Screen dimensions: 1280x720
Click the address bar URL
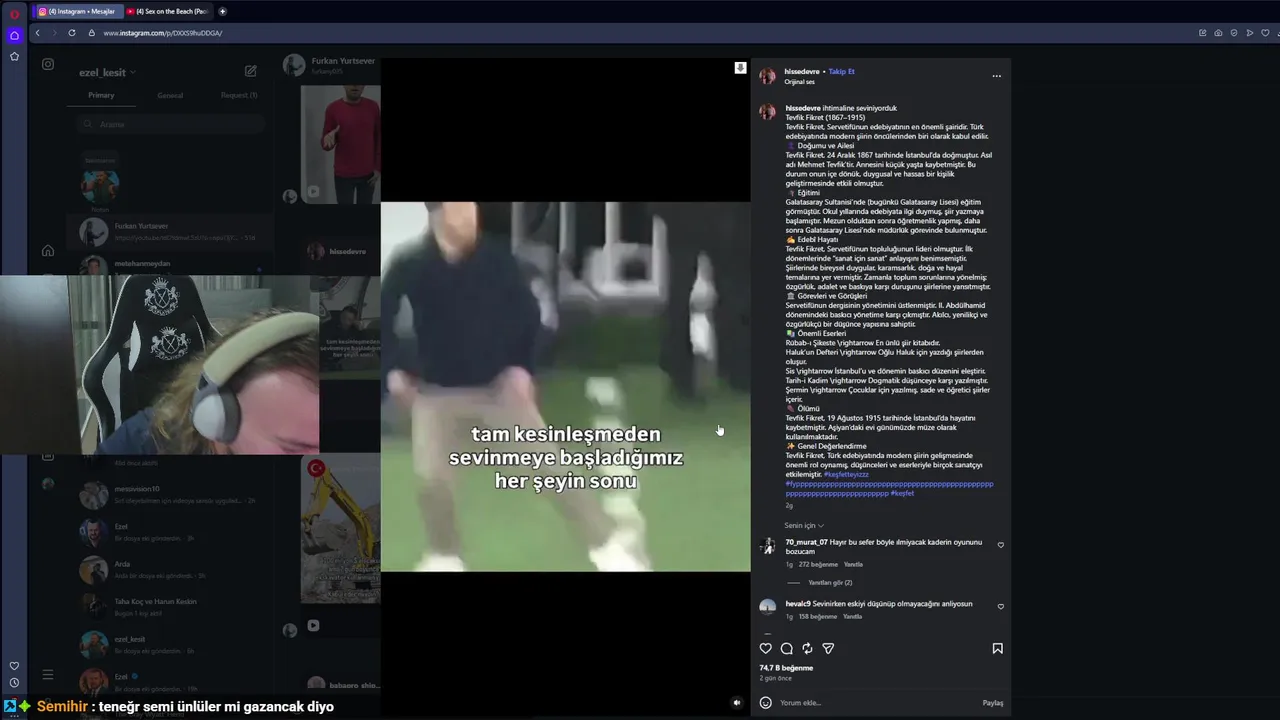coord(162,33)
